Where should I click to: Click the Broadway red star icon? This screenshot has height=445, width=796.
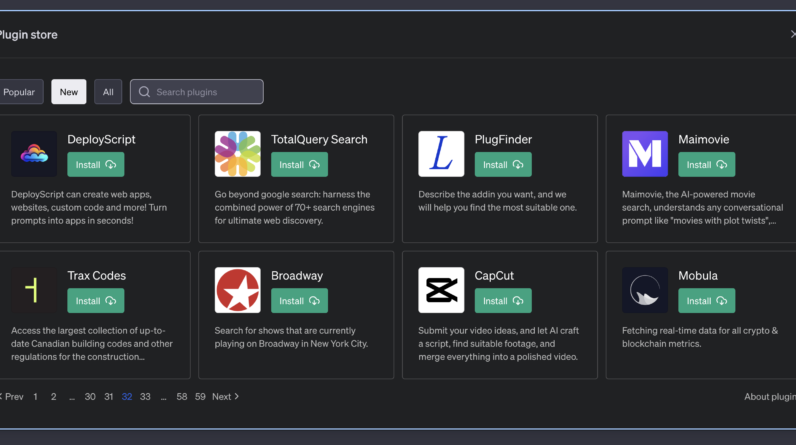[x=238, y=290]
